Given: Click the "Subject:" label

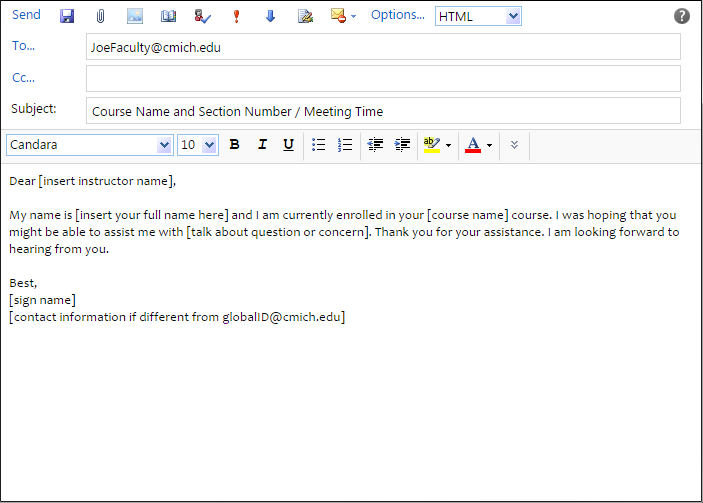Looking at the screenshot, I should pyautogui.click(x=34, y=109).
